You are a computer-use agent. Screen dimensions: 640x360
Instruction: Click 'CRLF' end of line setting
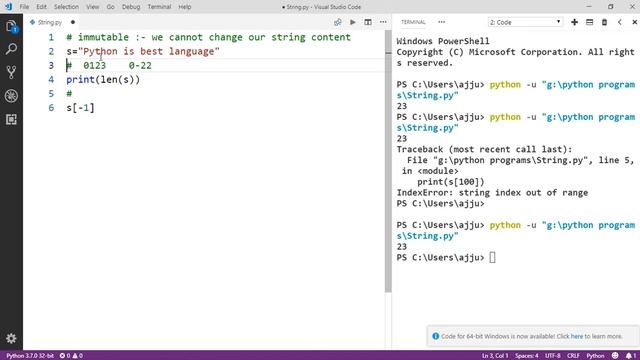click(573, 356)
